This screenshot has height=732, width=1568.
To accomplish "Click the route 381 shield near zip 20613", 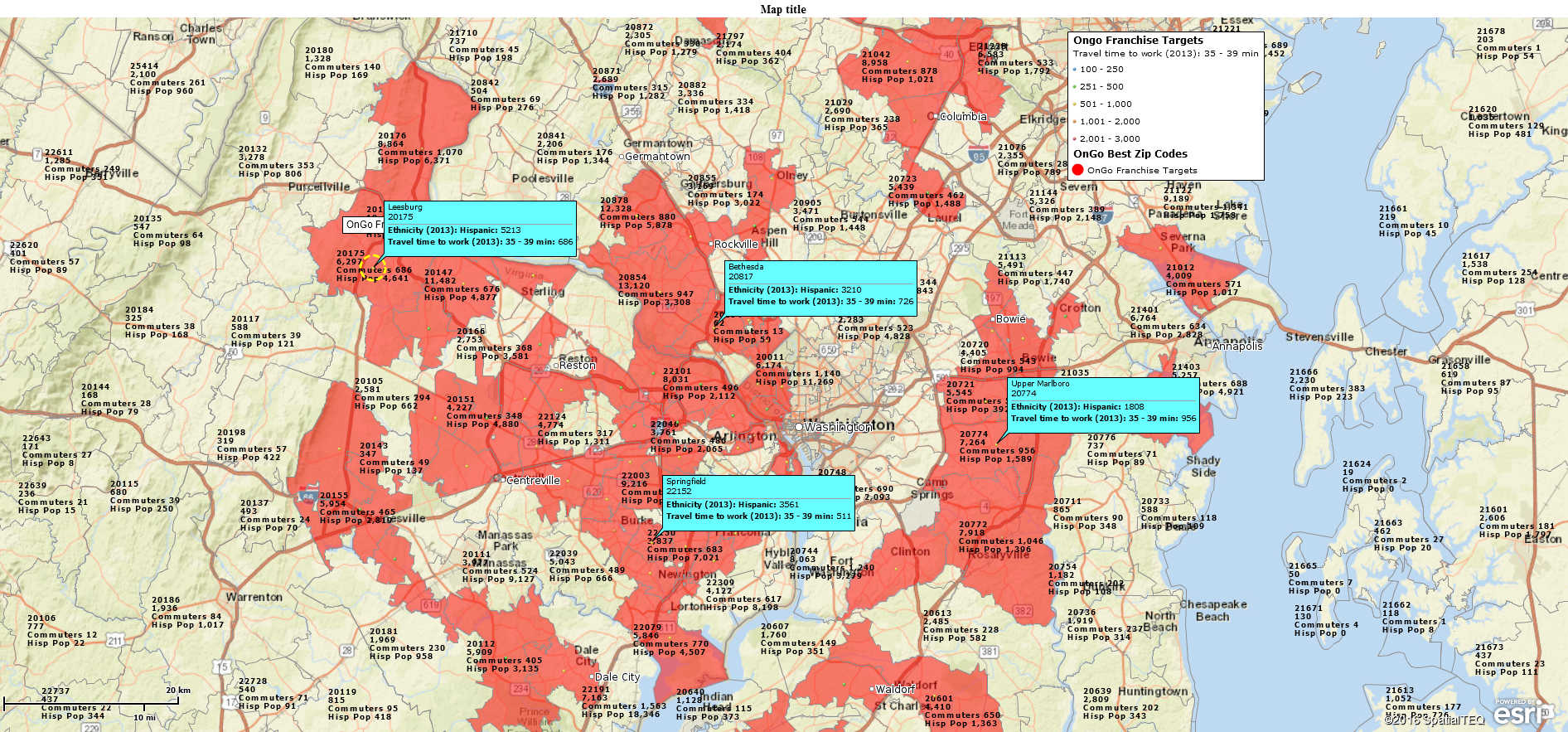I will coord(990,652).
